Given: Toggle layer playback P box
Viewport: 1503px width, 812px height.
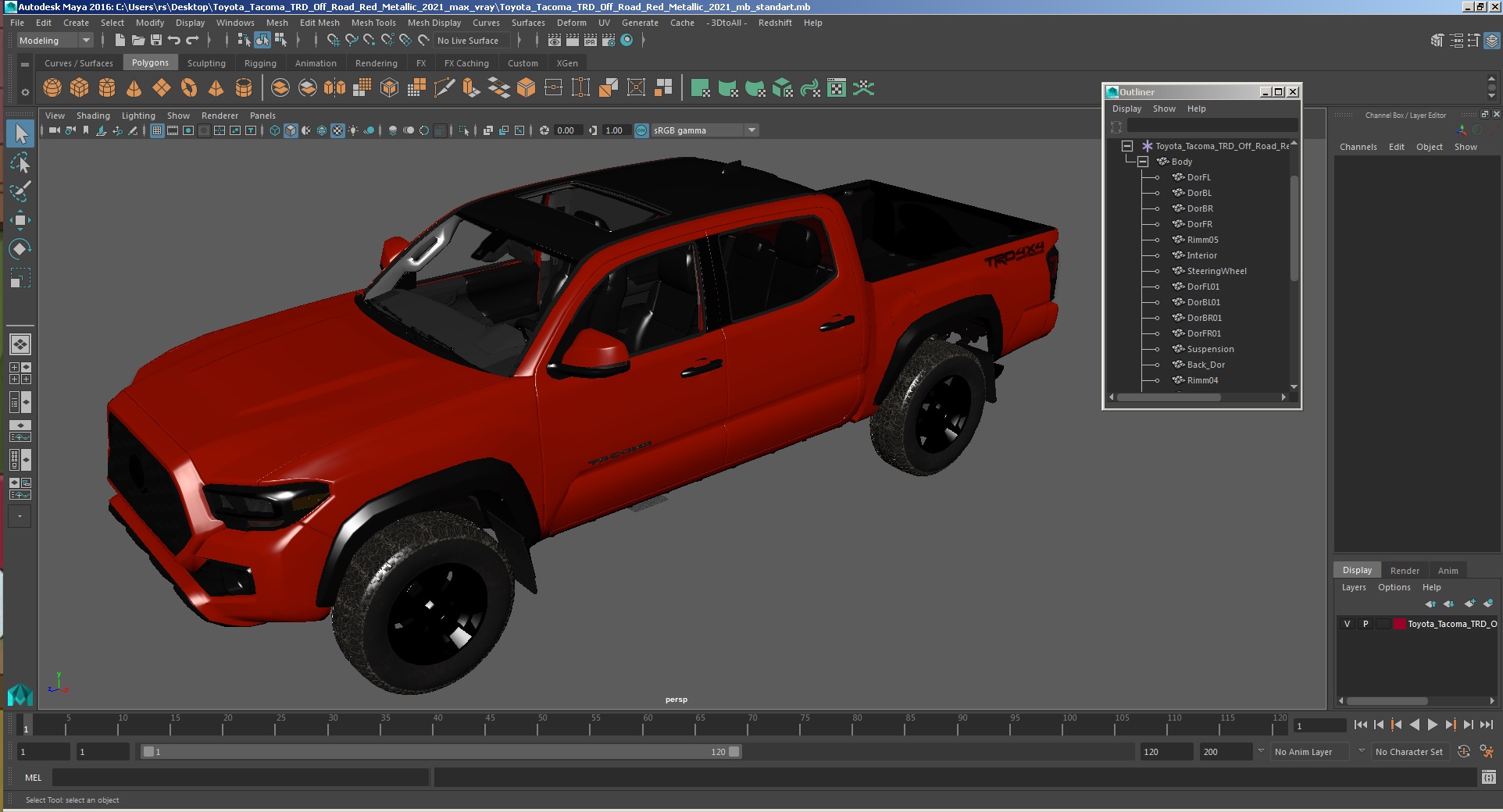Looking at the screenshot, I should coord(1366,624).
